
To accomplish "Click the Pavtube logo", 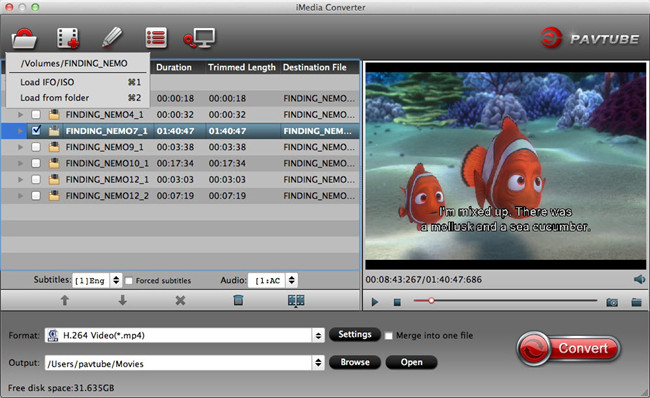I will click(590, 38).
